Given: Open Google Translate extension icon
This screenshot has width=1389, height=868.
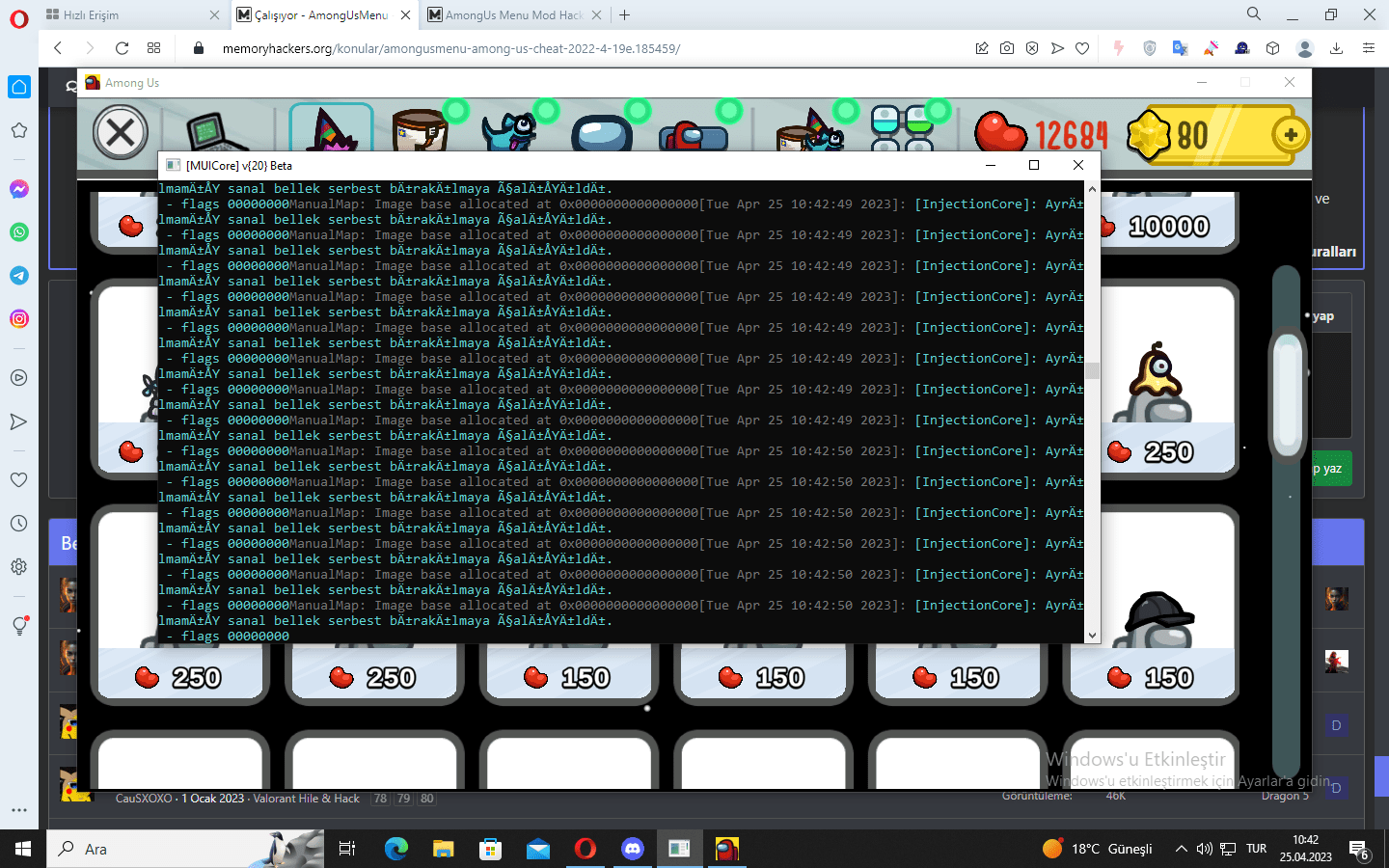Looking at the screenshot, I should point(1180,48).
